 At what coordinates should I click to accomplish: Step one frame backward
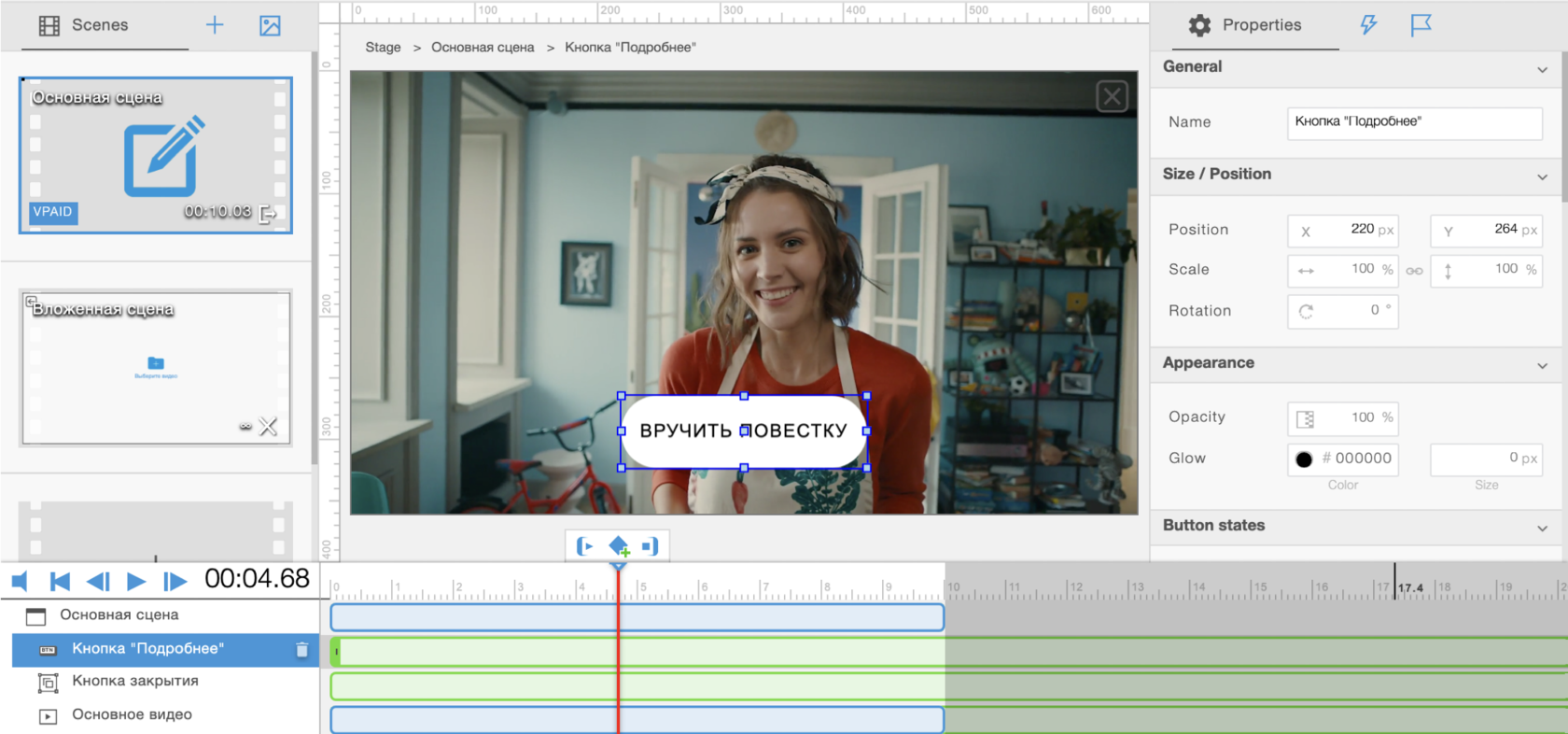(x=98, y=582)
